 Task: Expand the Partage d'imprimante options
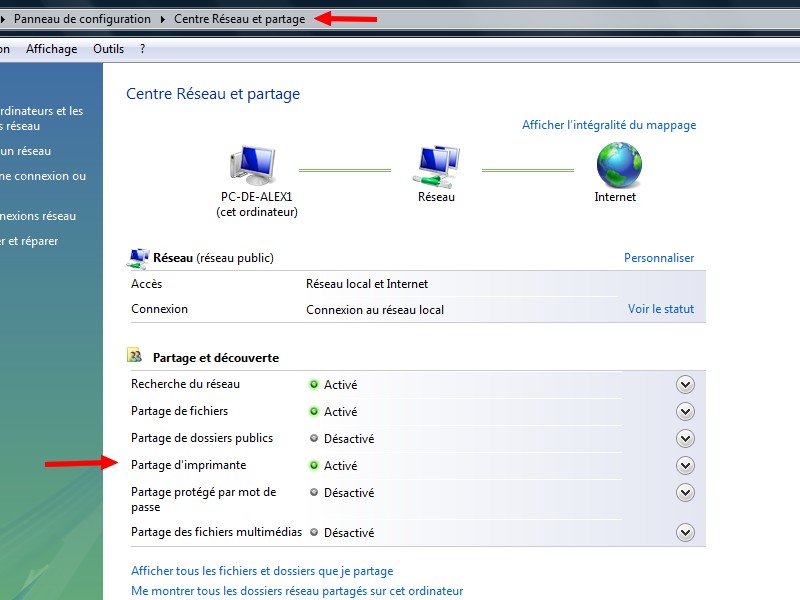685,465
